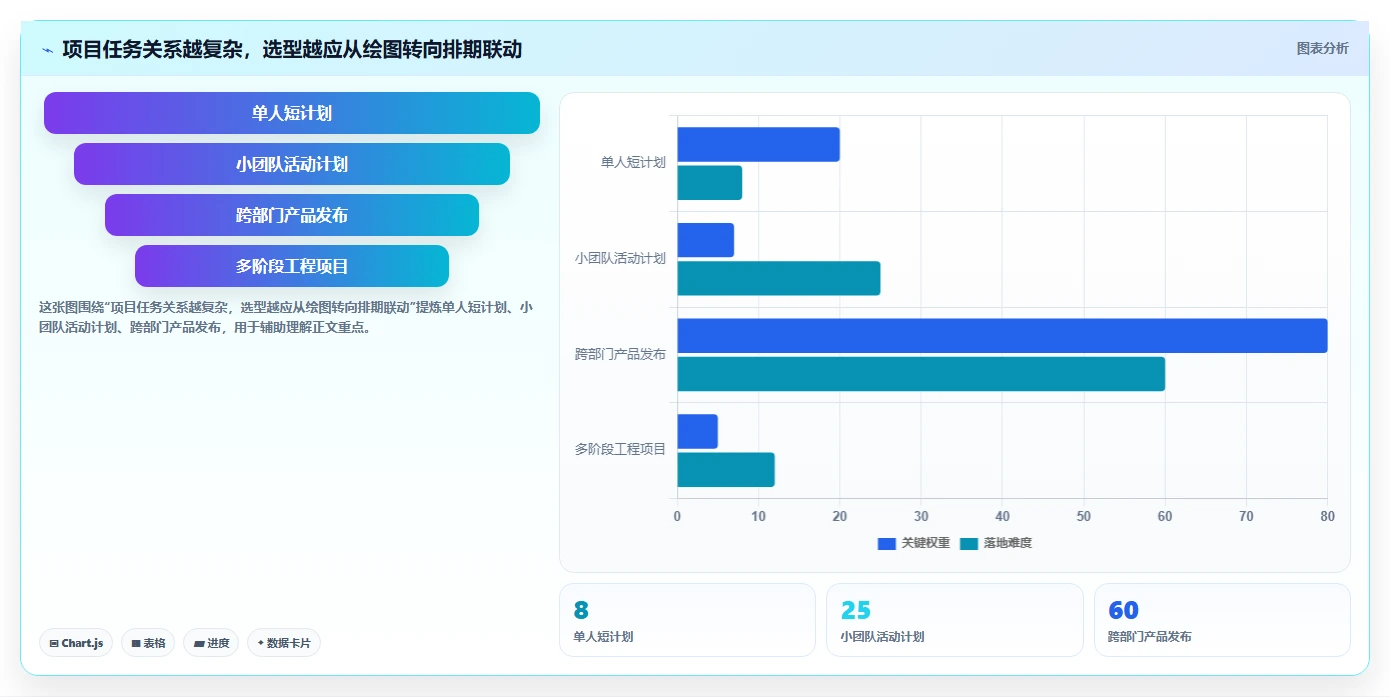Click the chart y-axis label 多阶段工程项目
This screenshot has width=1390, height=697.
[x=620, y=449]
